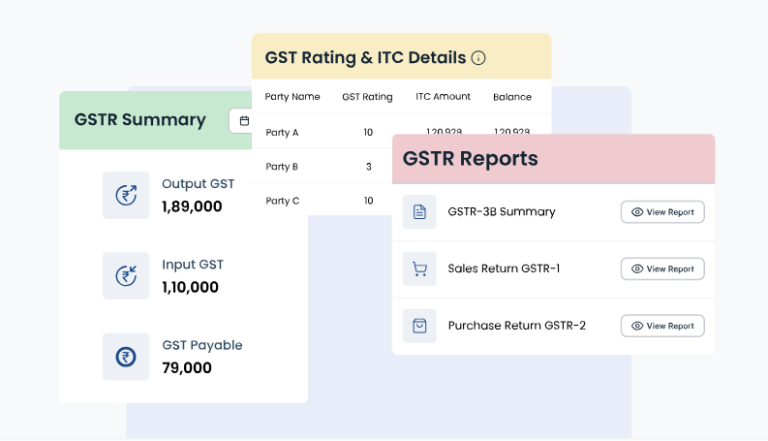Select the Party C table row

[320, 200]
